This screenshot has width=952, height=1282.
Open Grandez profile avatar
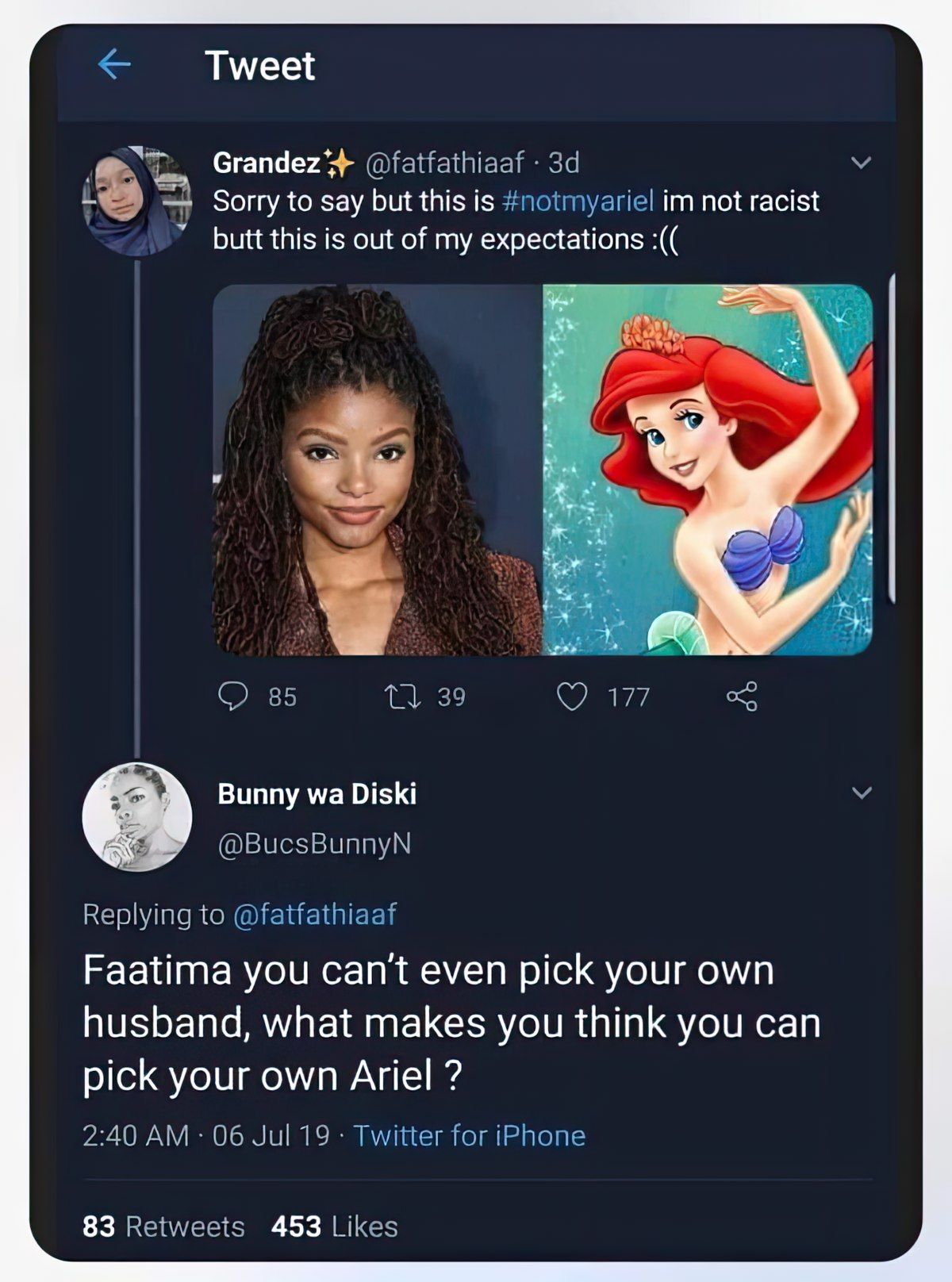coord(137,201)
